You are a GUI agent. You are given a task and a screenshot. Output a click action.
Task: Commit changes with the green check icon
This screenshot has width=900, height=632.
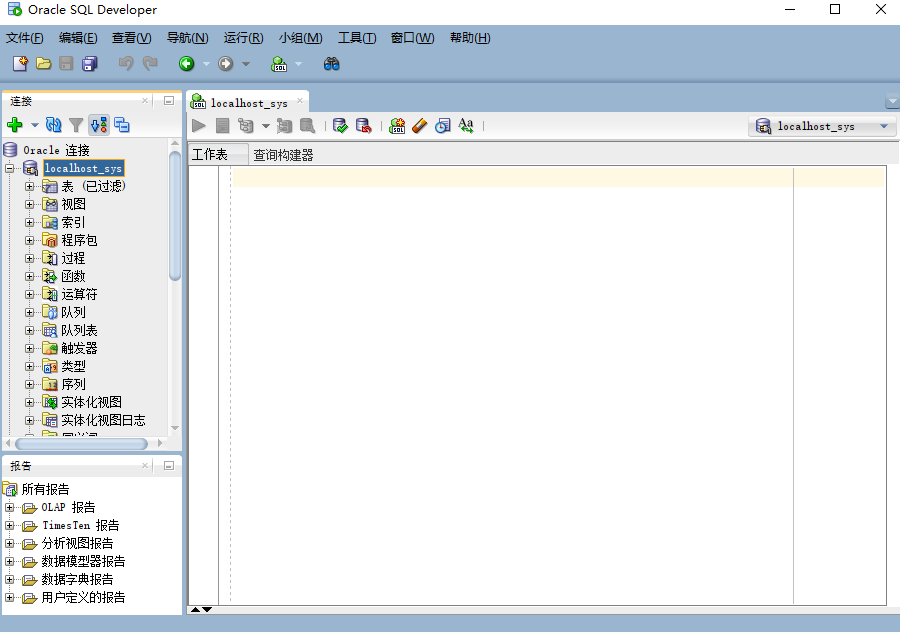[340, 126]
